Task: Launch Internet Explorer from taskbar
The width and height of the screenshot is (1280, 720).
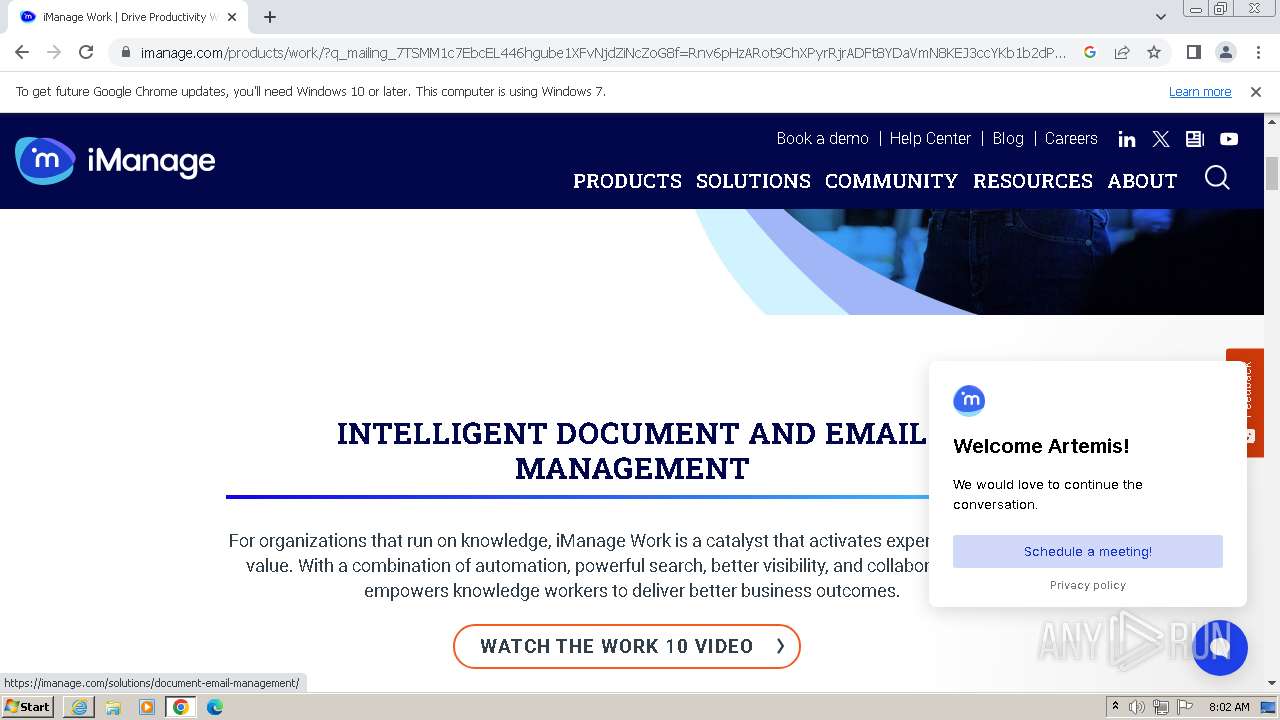Action: click(79, 707)
